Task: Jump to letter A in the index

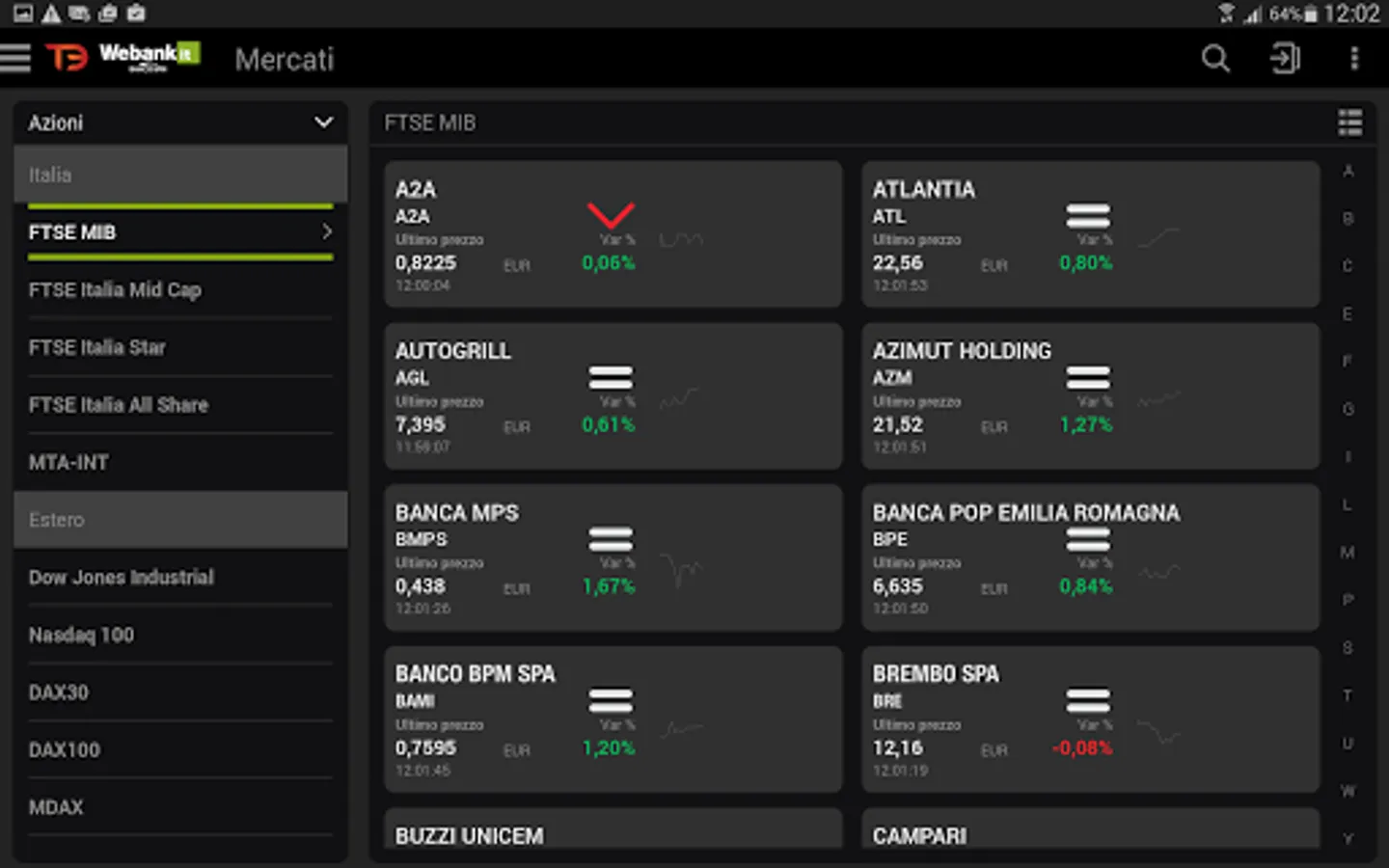Action: coord(1348,171)
